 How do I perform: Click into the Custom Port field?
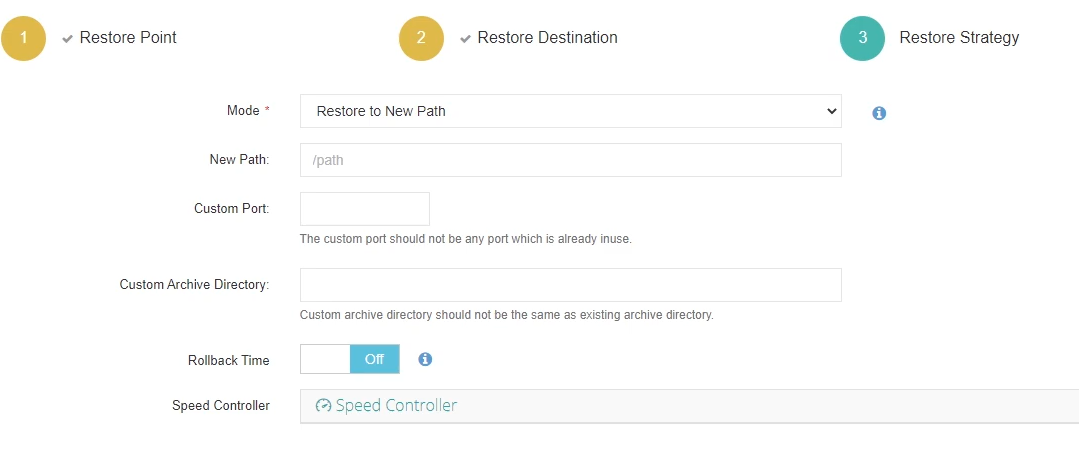pyautogui.click(x=365, y=209)
